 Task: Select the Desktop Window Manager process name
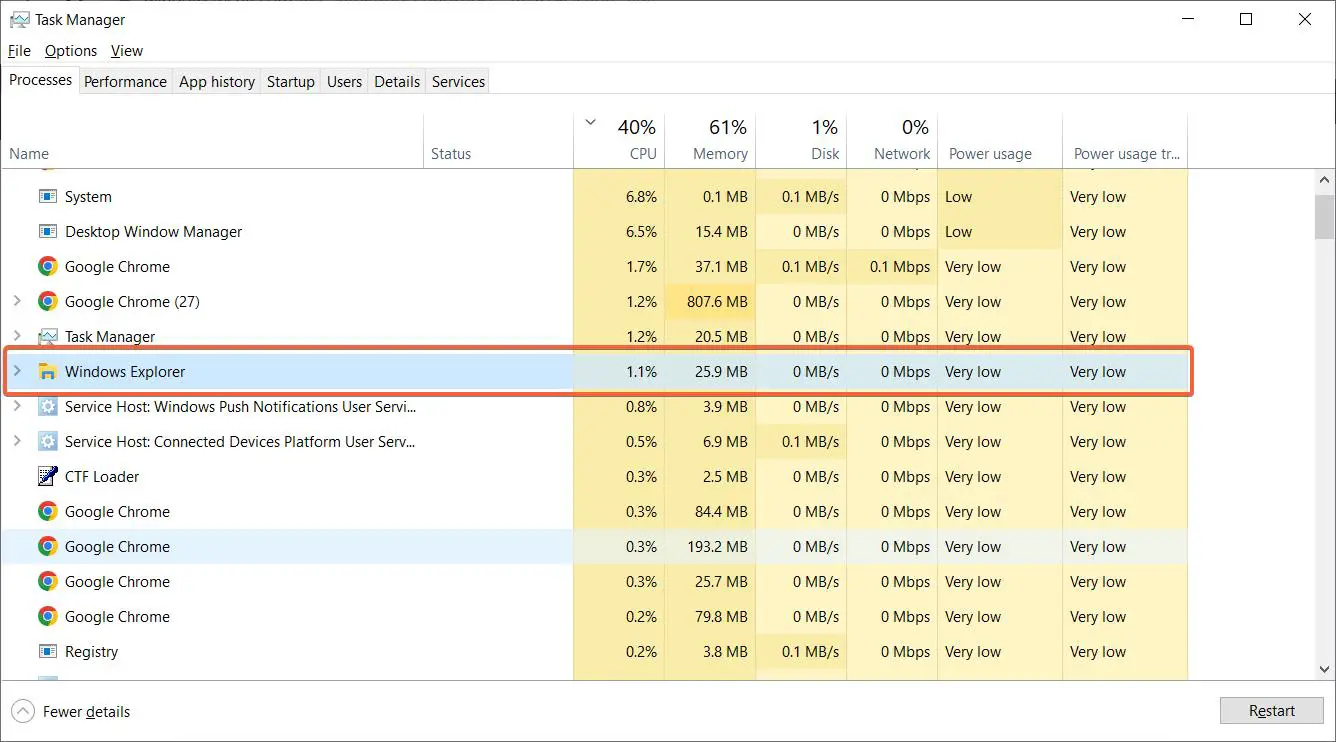point(153,232)
